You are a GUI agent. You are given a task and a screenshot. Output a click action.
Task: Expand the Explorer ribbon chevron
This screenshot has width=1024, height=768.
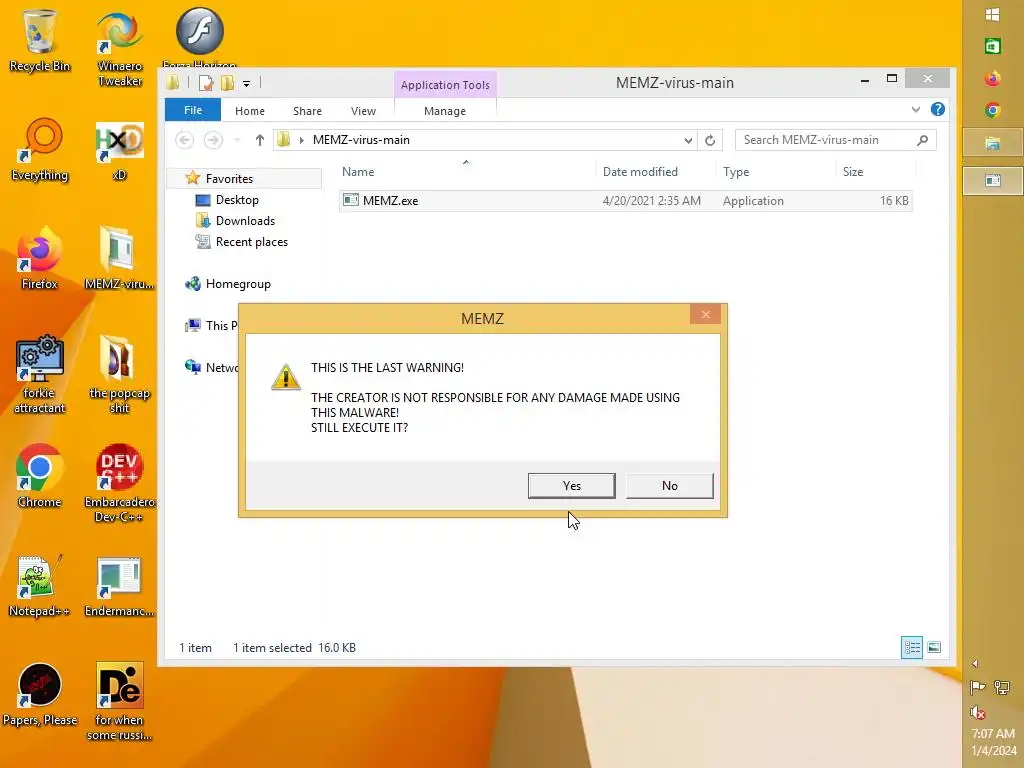point(916,110)
